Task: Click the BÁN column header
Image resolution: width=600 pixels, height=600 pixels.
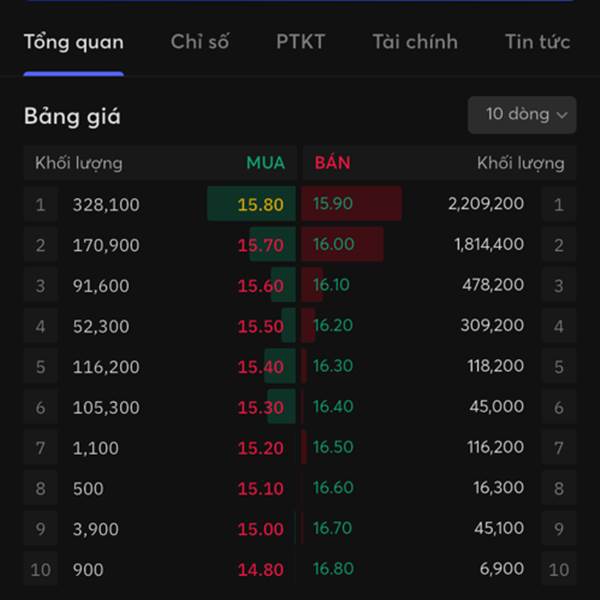Action: 333,163
